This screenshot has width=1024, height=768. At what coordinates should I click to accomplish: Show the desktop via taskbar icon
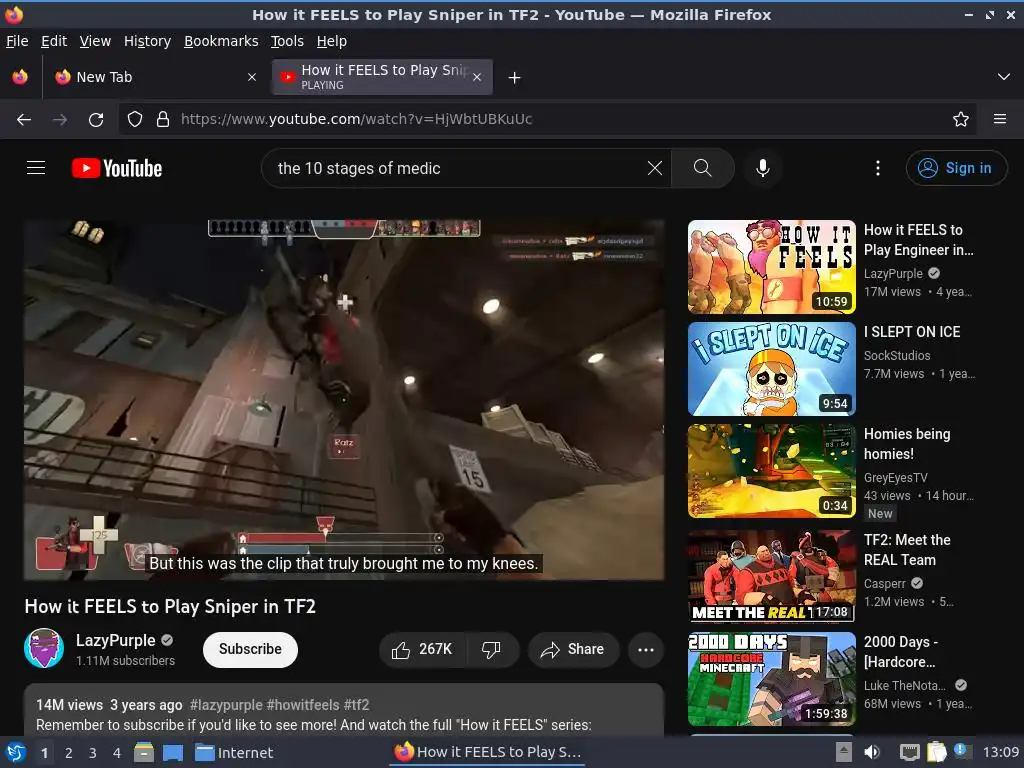coord(173,752)
